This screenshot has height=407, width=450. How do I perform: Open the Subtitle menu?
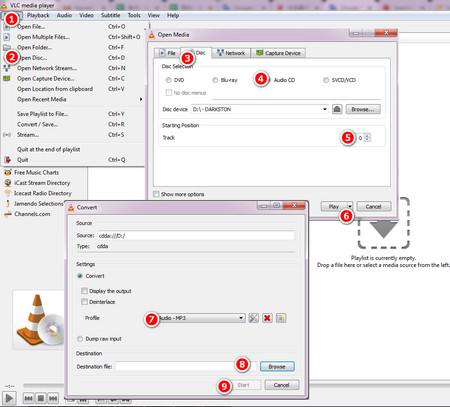tap(111, 15)
